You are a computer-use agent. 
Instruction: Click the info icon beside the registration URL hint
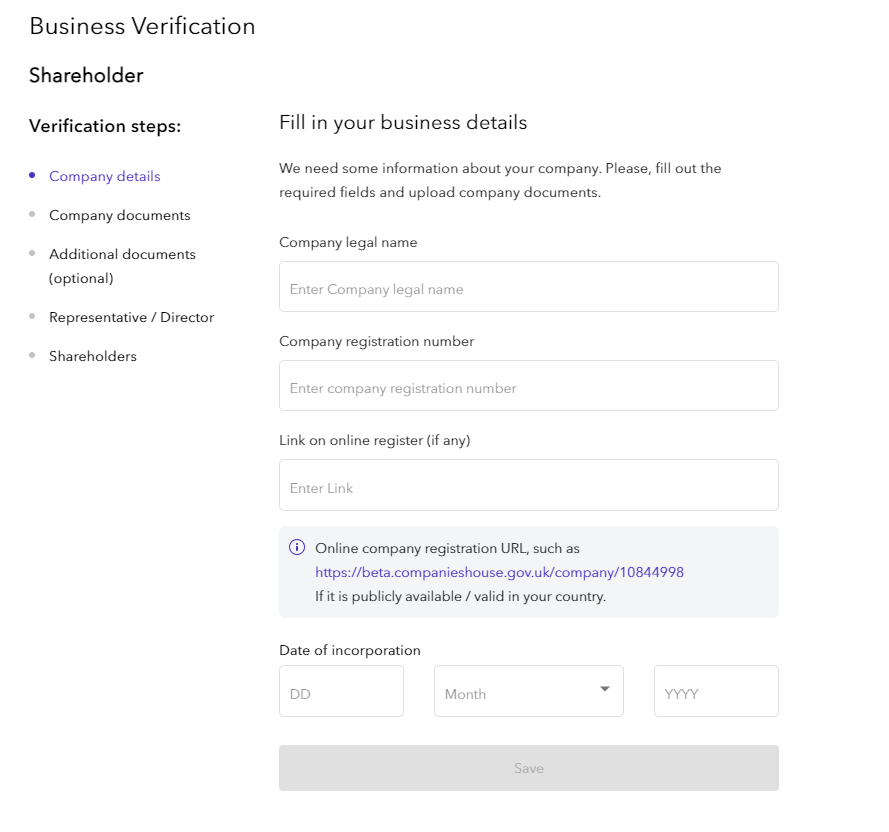(297, 548)
